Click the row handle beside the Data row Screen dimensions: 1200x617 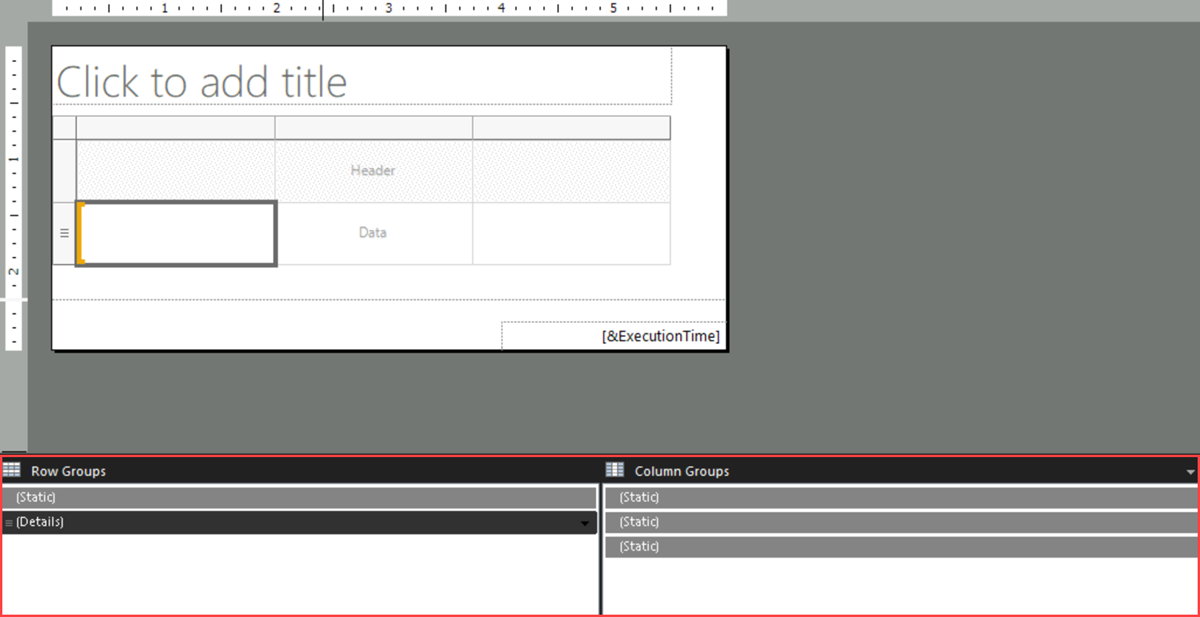pyautogui.click(x=65, y=231)
